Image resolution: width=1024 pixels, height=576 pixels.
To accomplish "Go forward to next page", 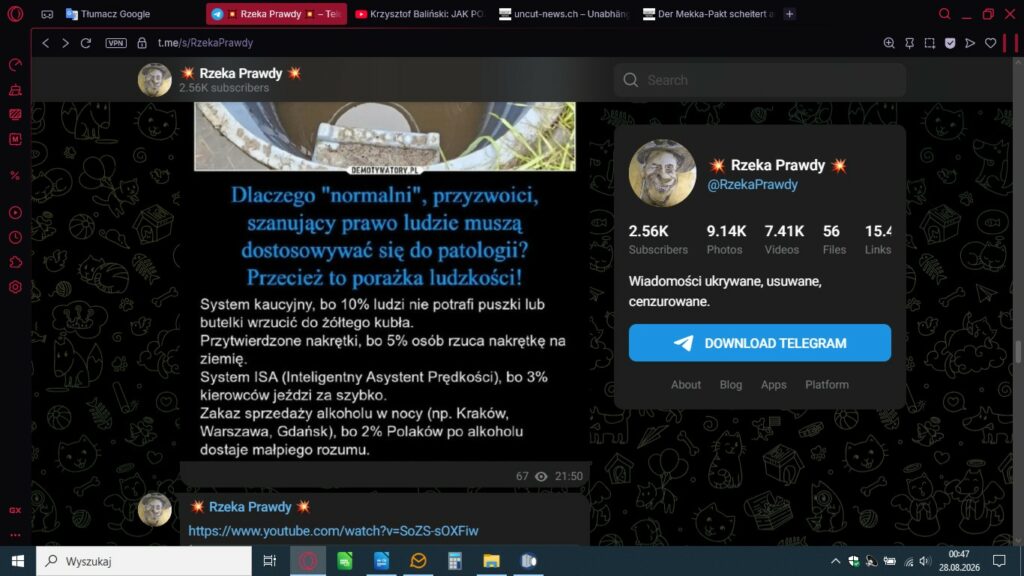I will [x=65, y=43].
